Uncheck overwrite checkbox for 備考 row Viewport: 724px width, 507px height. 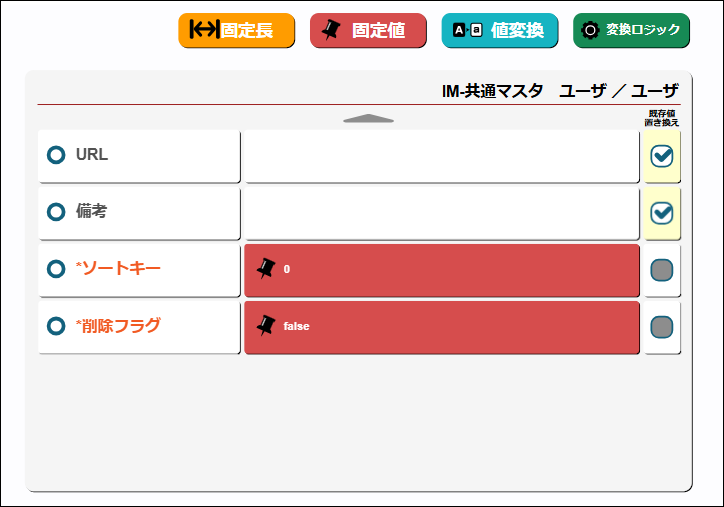click(x=661, y=213)
